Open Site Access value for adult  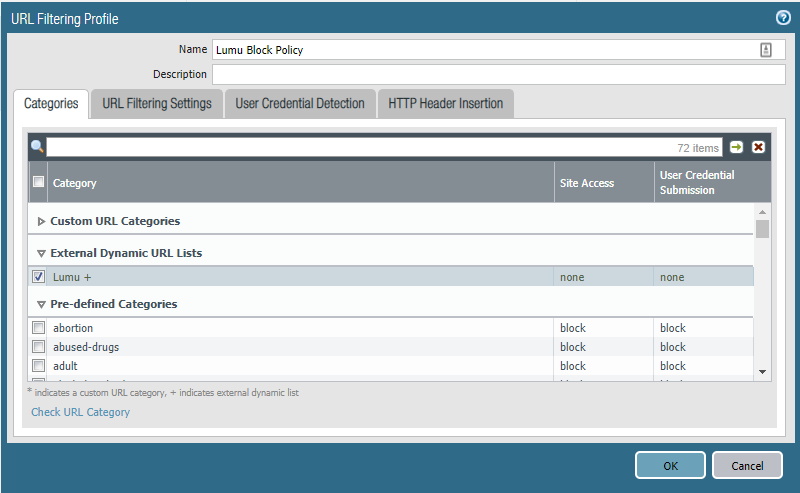573,366
